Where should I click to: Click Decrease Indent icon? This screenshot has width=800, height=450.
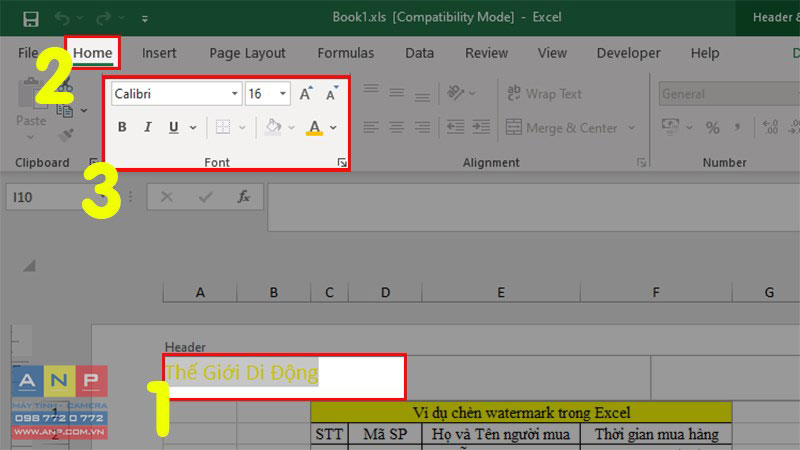[x=455, y=127]
